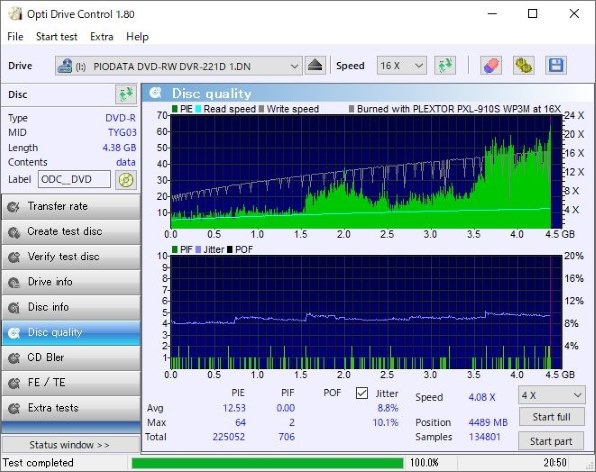Click the Test completed status text
Viewport: 596px width, 472px height.
[38, 463]
